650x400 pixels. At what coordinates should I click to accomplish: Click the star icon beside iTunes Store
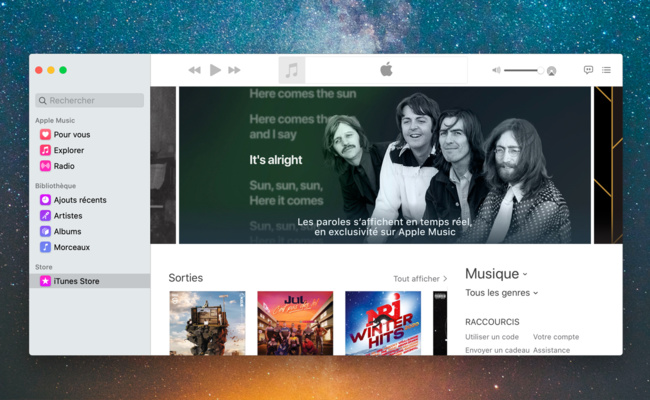tap(45, 281)
